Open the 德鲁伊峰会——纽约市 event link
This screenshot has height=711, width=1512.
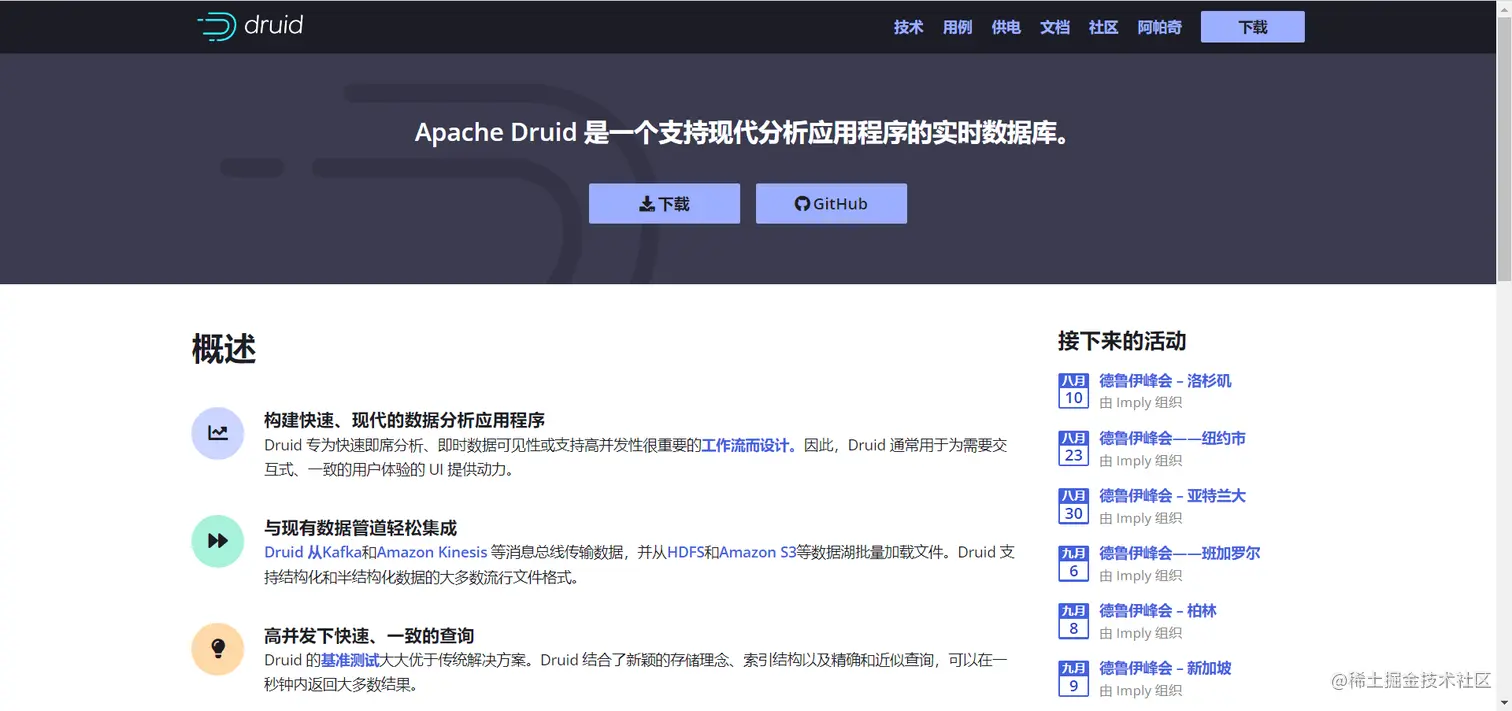coord(1172,438)
